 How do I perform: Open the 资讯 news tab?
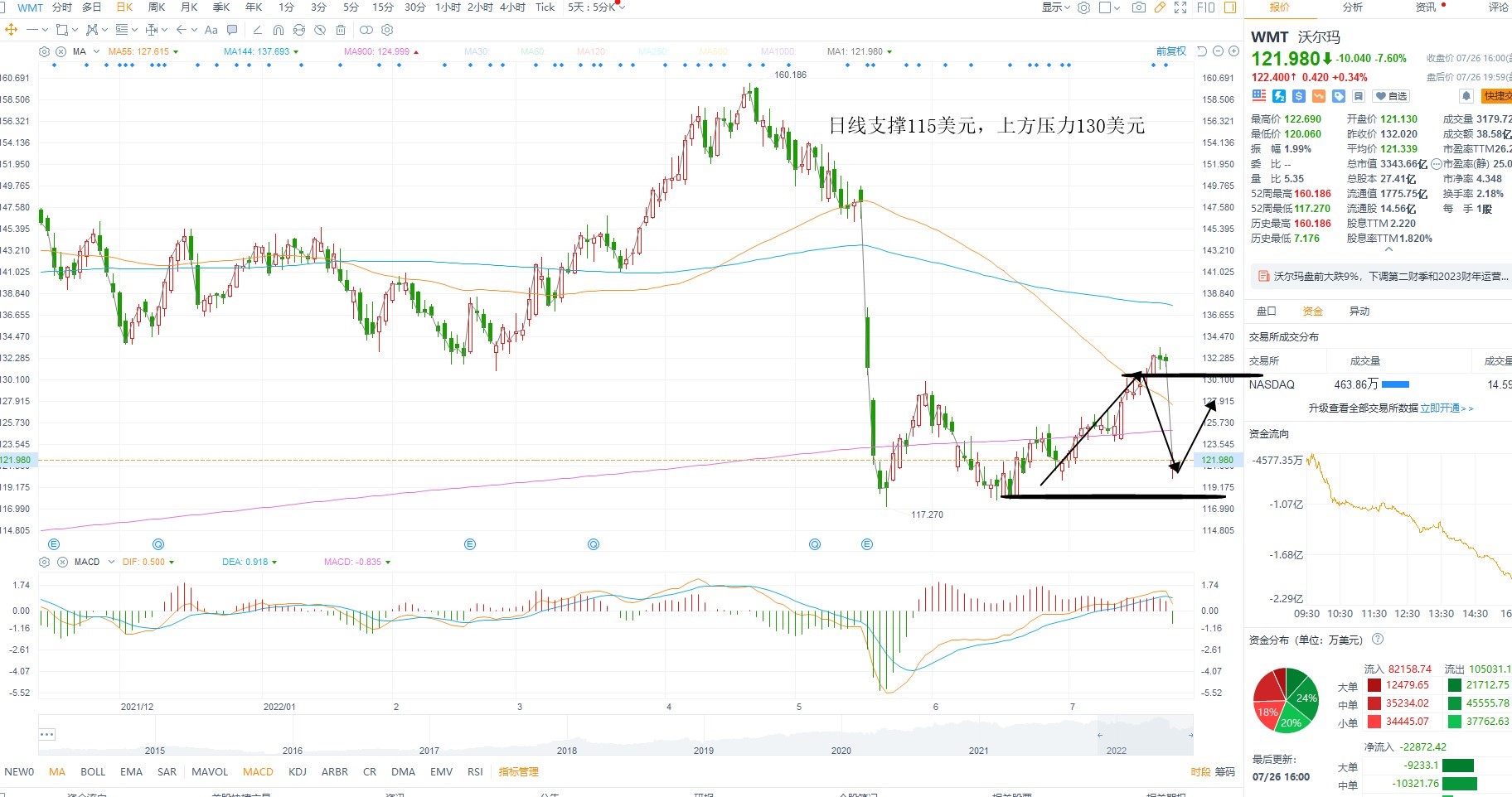(1426, 7)
